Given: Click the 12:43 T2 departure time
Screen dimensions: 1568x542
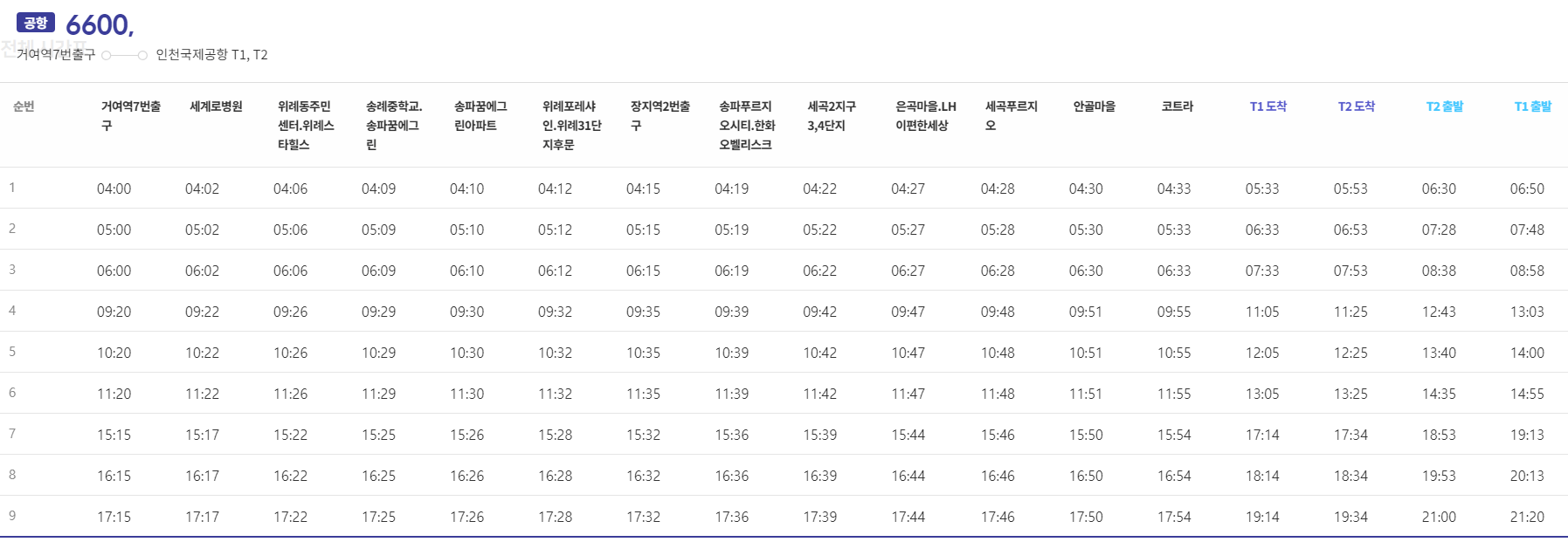Looking at the screenshot, I should click(x=1439, y=312).
